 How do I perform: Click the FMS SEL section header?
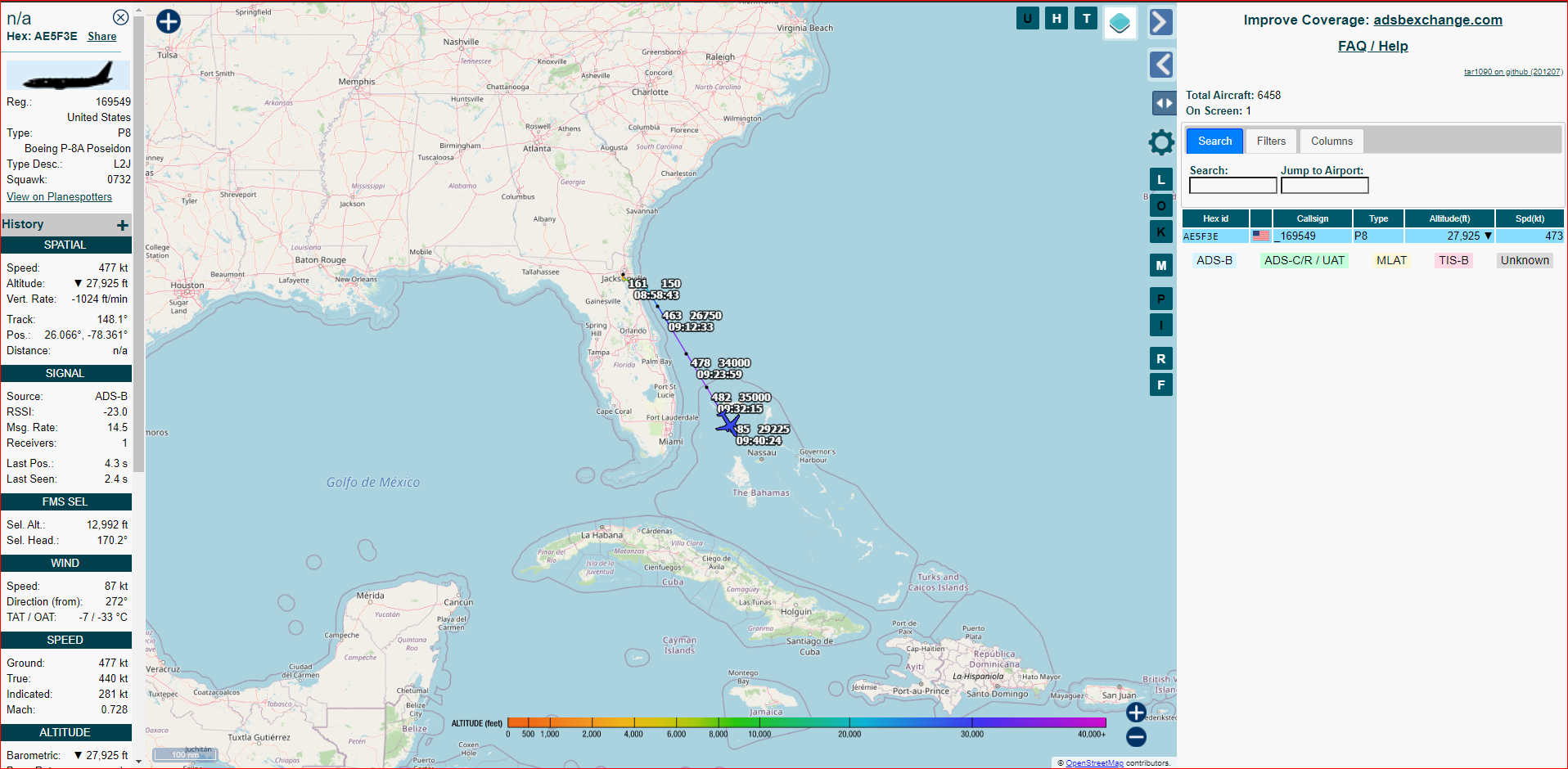point(65,501)
